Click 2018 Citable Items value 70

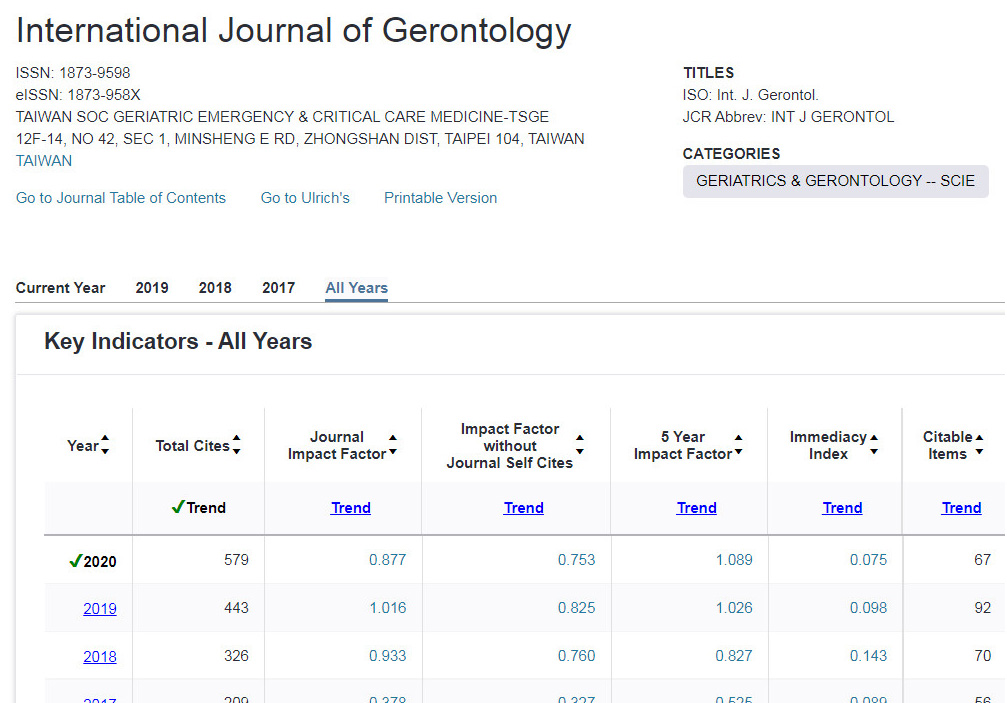983,656
